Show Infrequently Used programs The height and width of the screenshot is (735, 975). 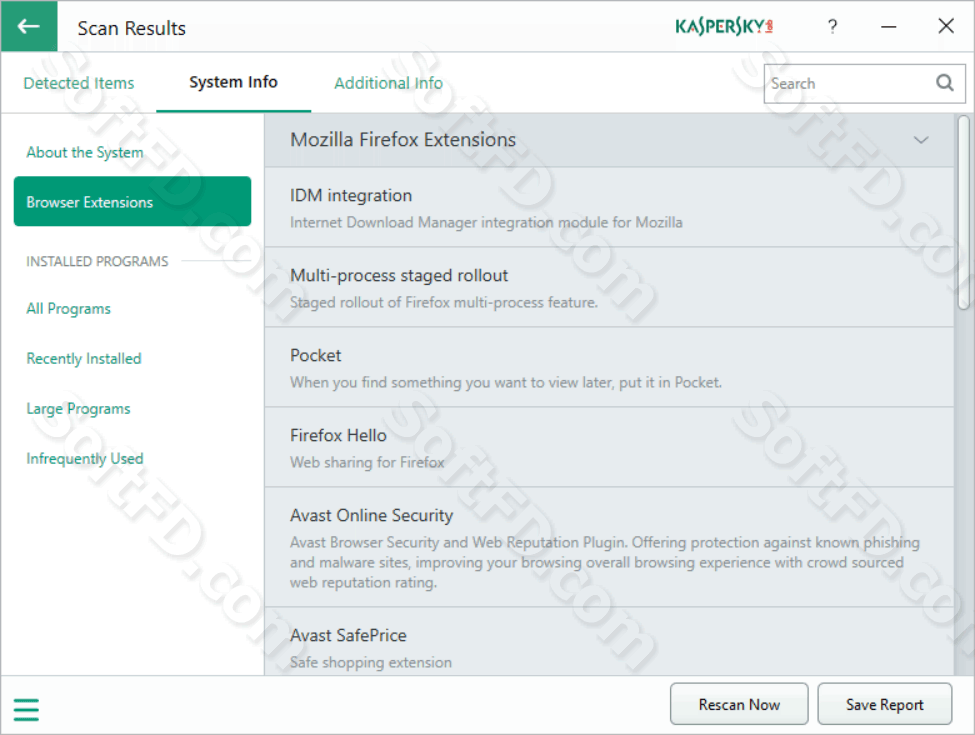coord(85,458)
